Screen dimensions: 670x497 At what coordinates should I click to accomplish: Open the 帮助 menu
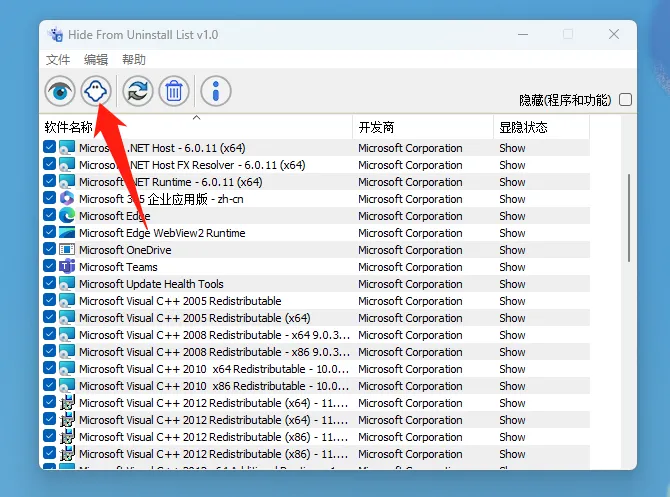pos(134,59)
